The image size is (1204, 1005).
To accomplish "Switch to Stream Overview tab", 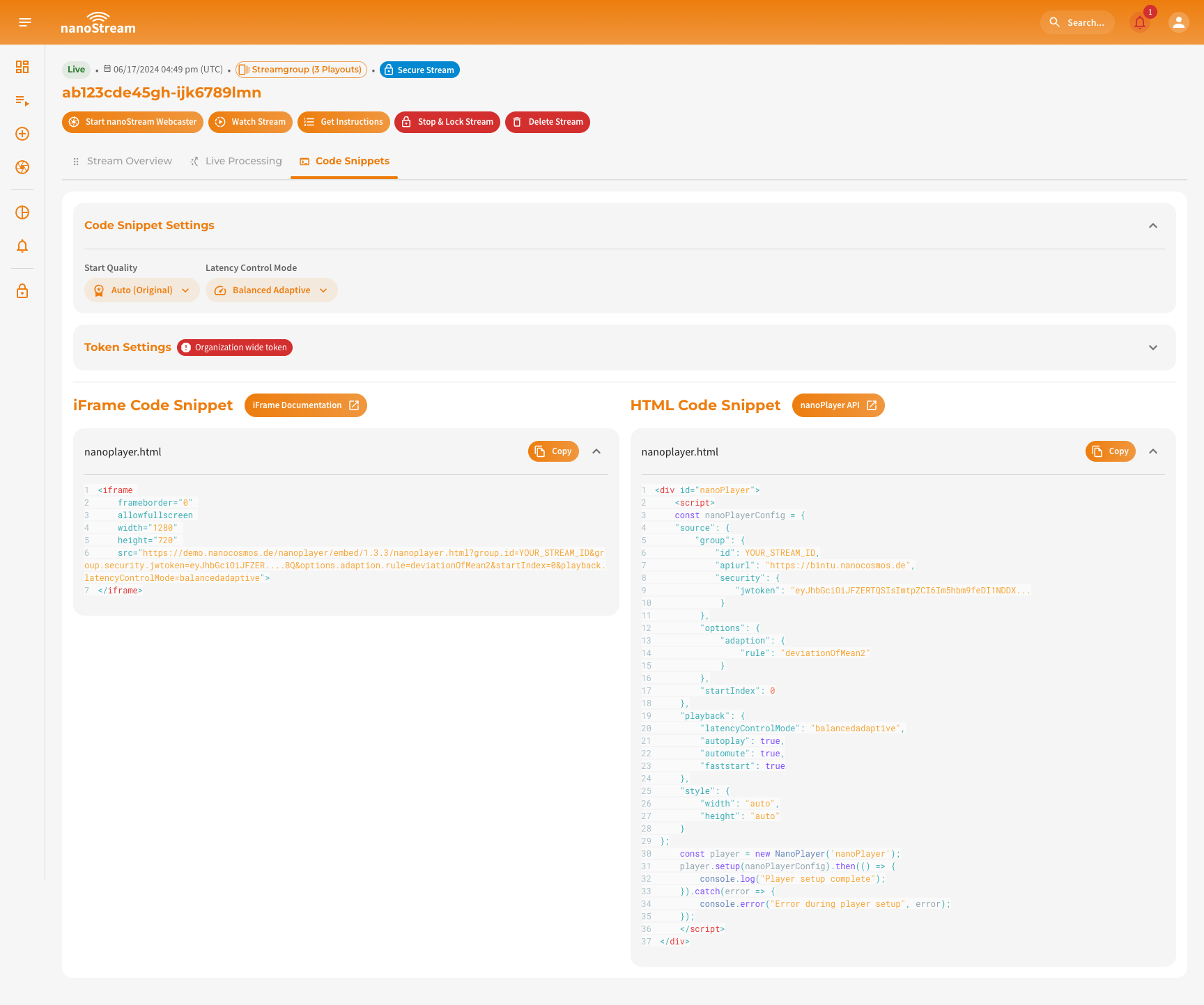I will [x=122, y=161].
